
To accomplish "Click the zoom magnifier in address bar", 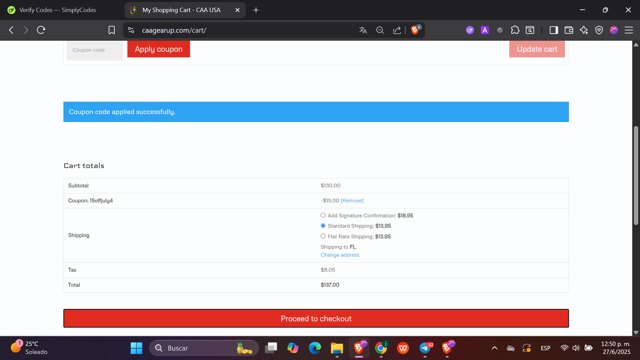I will pos(380,30).
